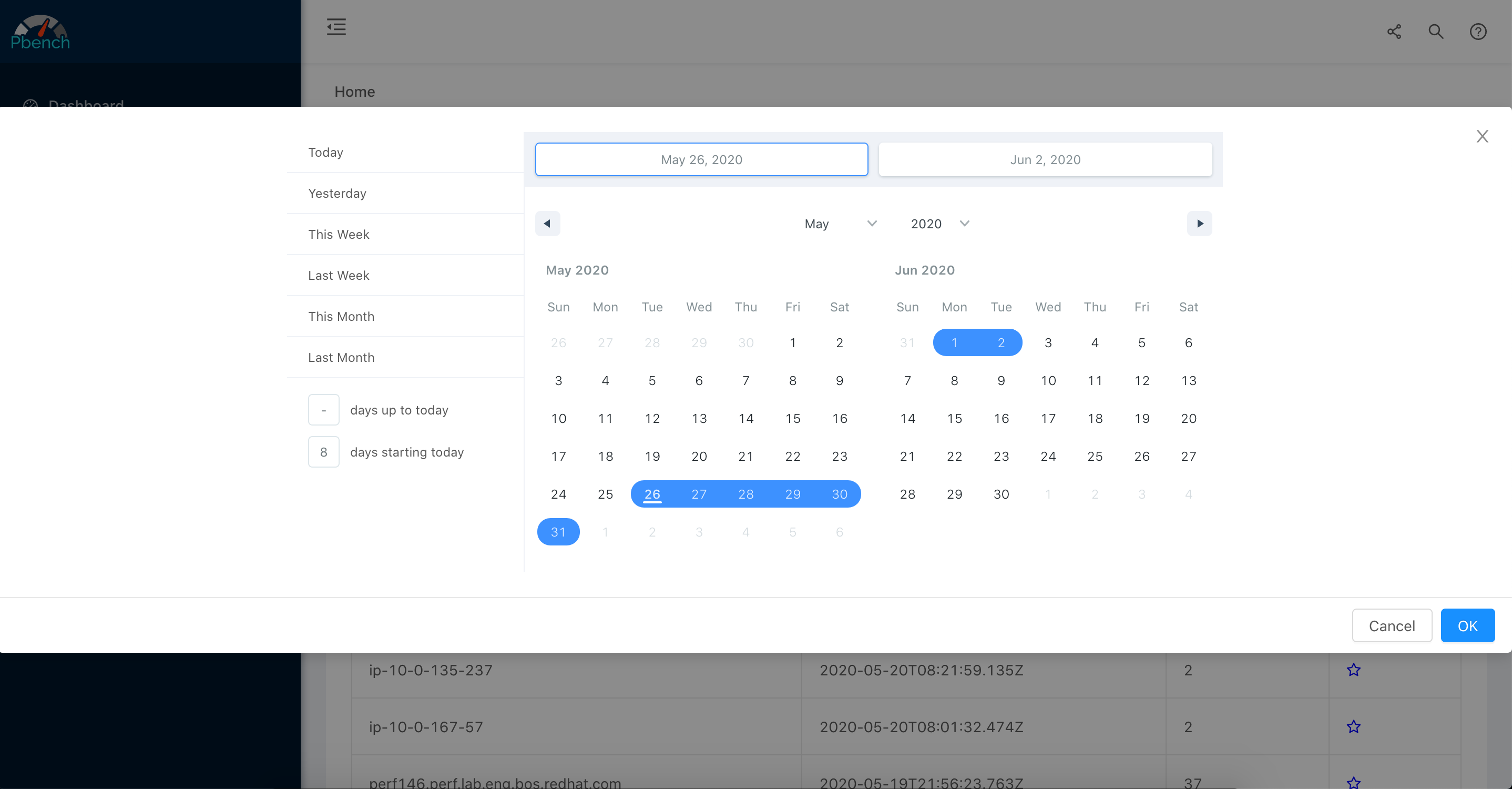Select May 31 in the calendar
This screenshot has width=1512, height=789.
(x=558, y=532)
